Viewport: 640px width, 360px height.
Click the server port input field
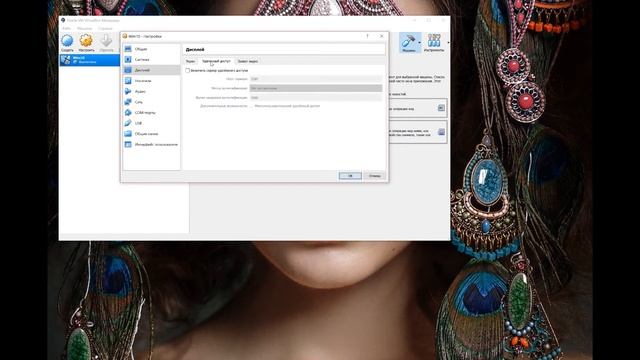[316, 79]
